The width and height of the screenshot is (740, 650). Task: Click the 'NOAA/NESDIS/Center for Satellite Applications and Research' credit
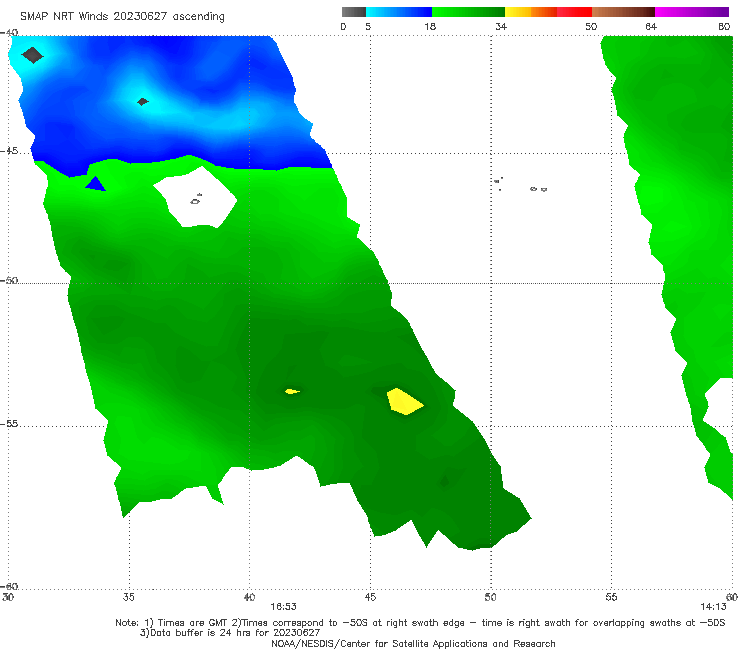(x=413, y=644)
